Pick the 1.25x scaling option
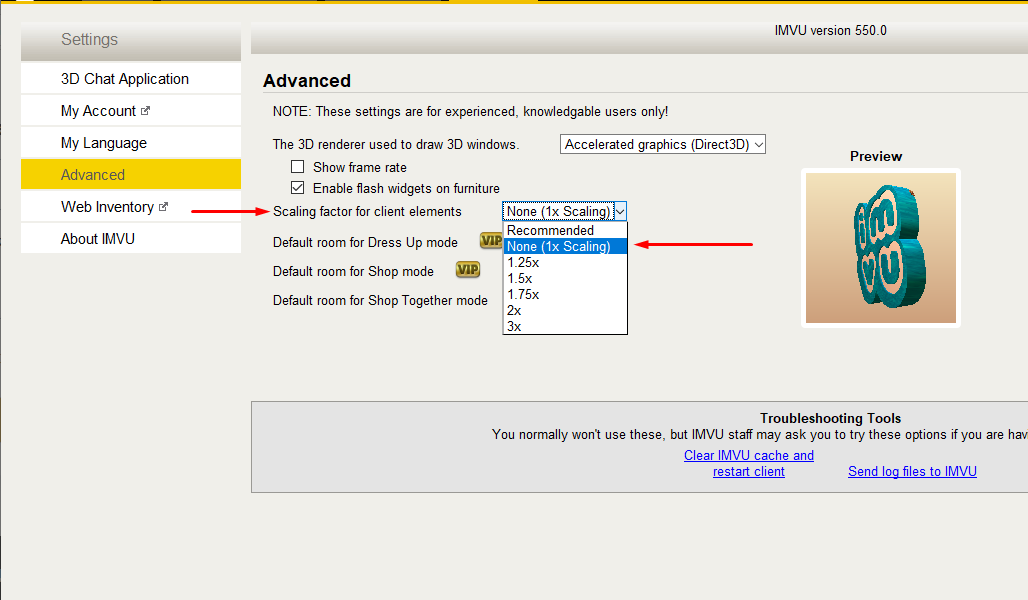This screenshot has width=1028, height=600. pyautogui.click(x=565, y=262)
